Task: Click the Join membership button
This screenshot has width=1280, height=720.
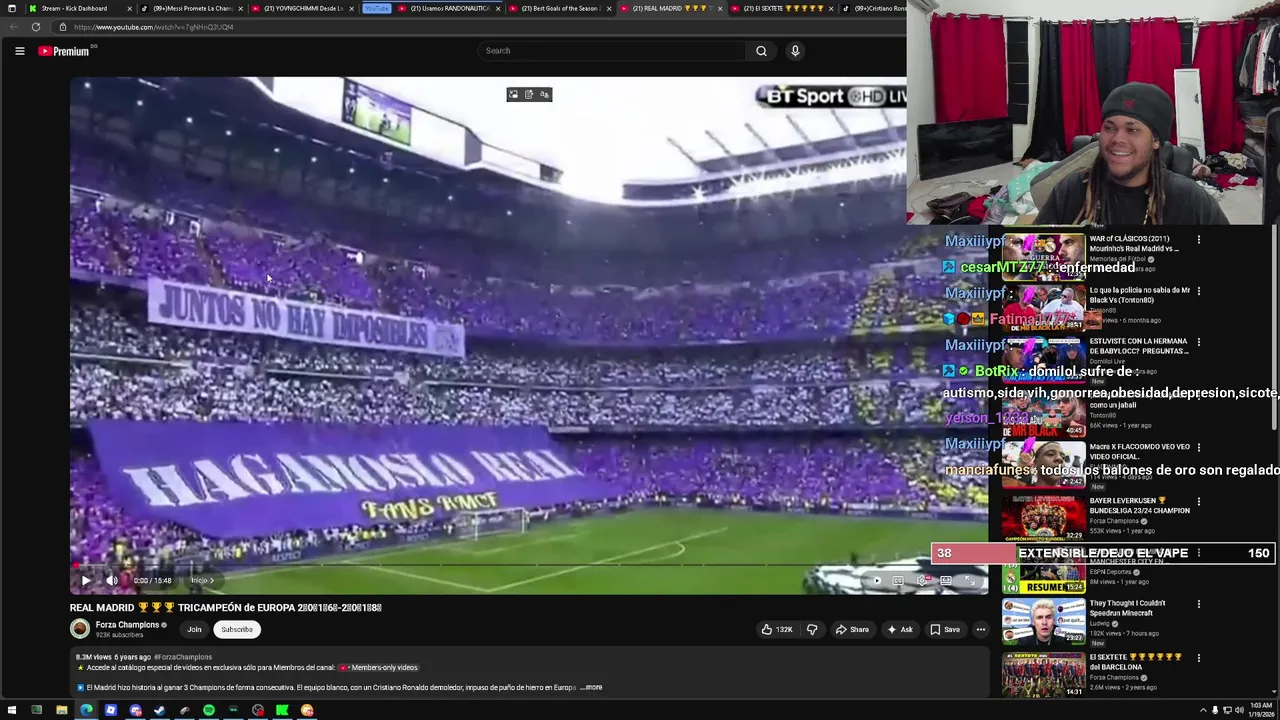Action: tap(194, 629)
